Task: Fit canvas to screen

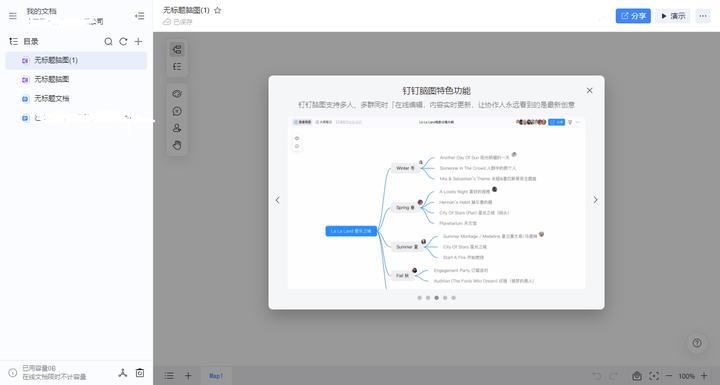Action: click(x=654, y=376)
